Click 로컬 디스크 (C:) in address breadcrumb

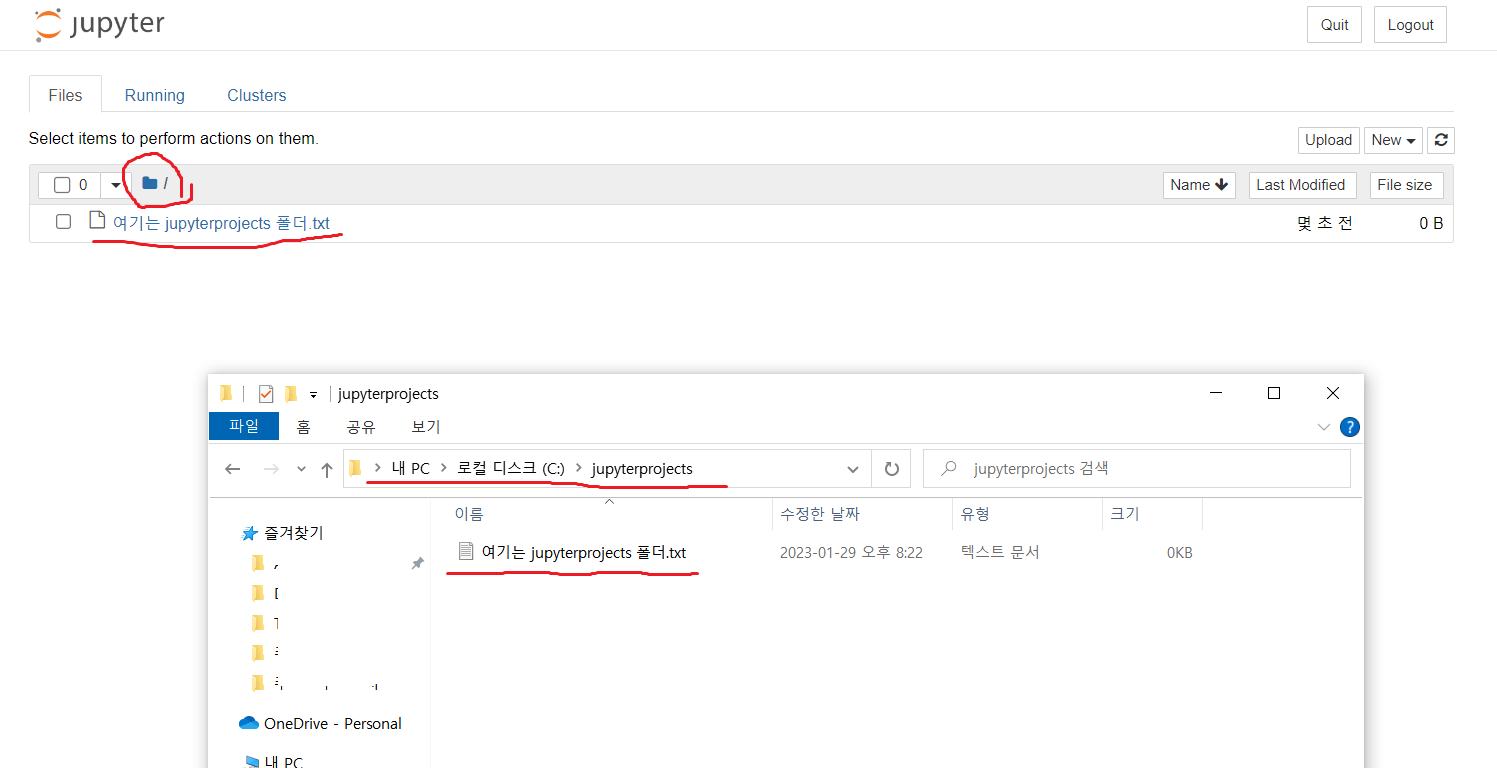511,469
